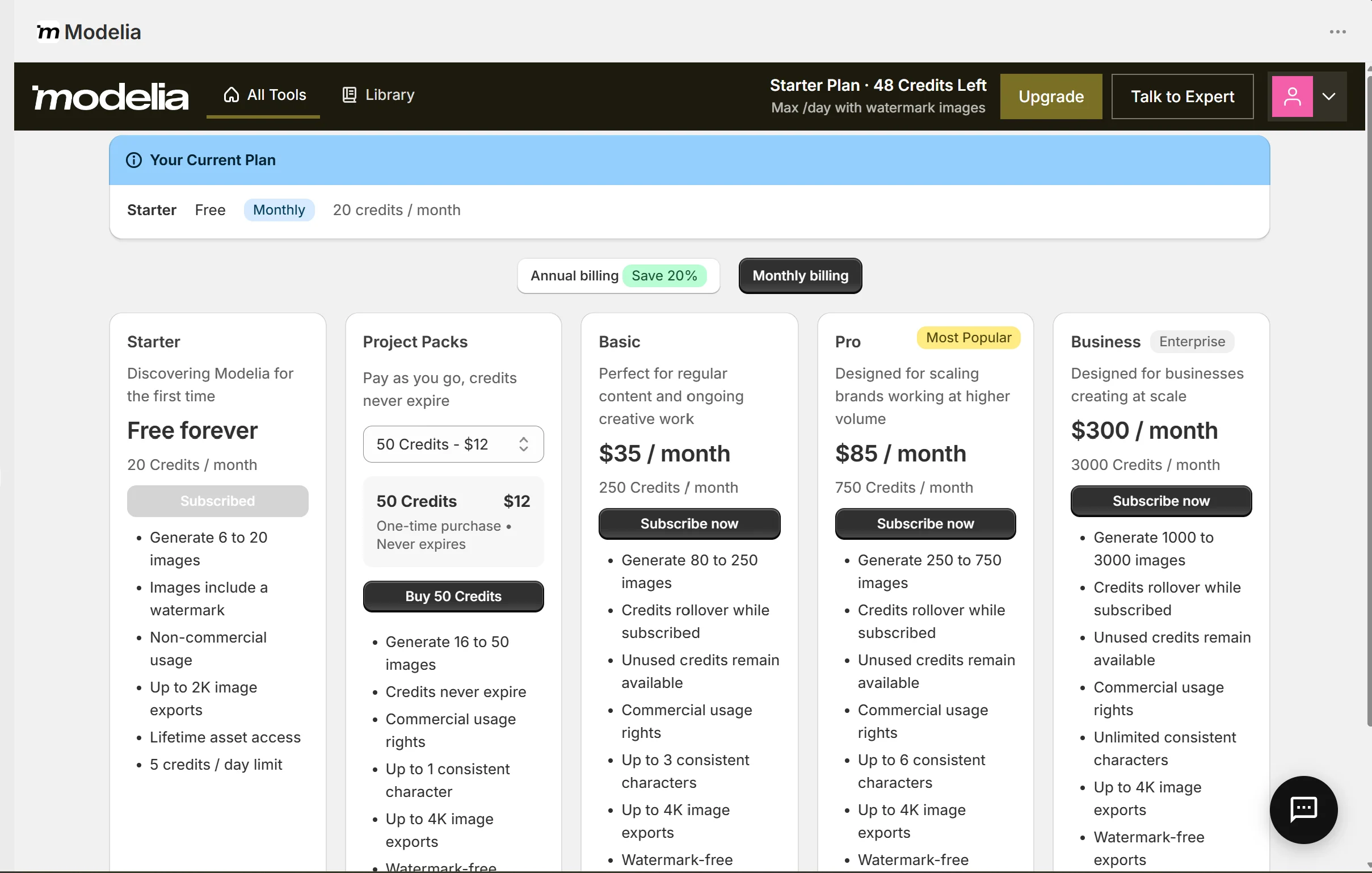Click the Library book icon

pos(350,95)
